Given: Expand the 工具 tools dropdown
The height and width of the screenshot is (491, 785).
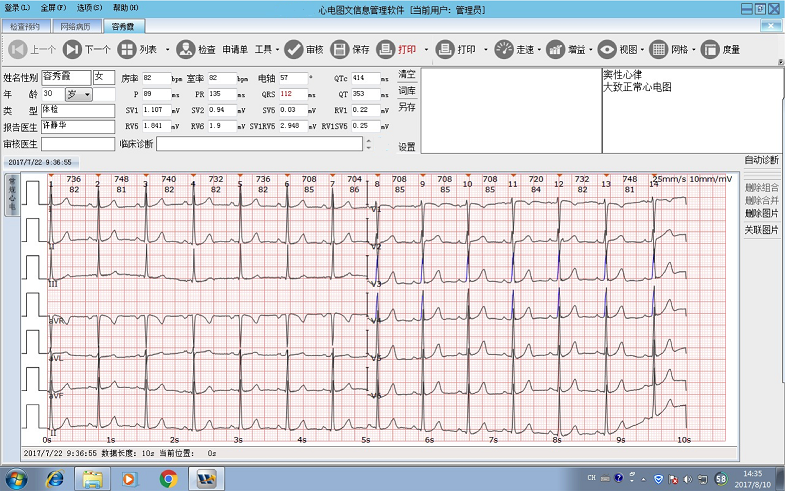Looking at the screenshot, I should [x=277, y=50].
